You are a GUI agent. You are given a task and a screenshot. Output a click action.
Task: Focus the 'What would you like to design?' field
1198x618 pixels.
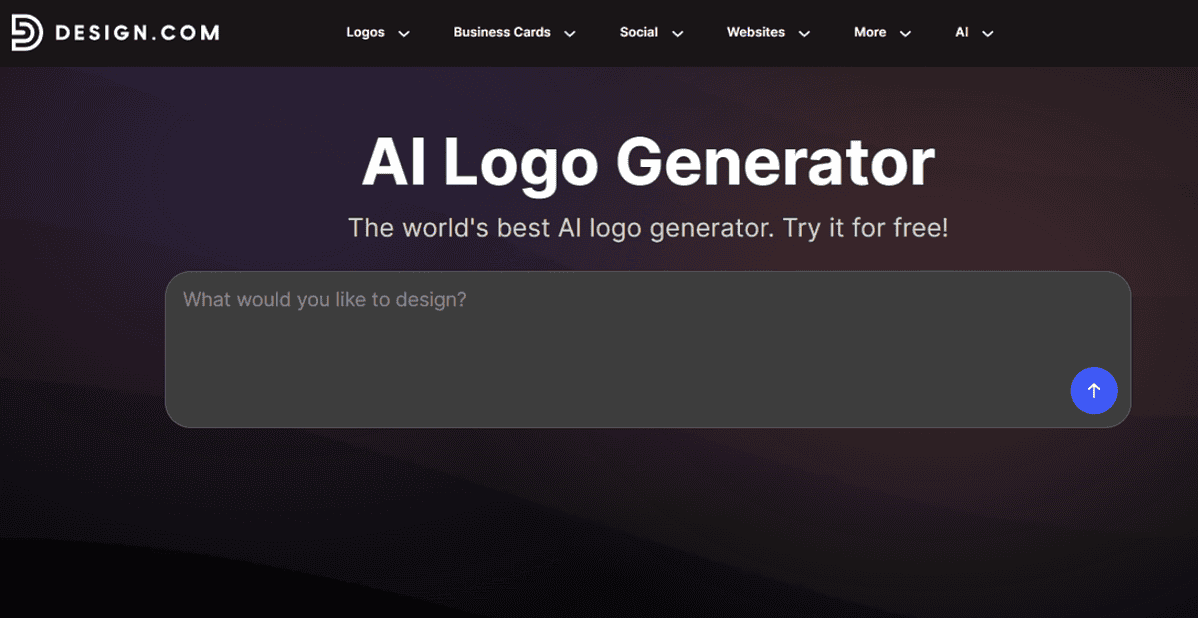[x=648, y=349]
